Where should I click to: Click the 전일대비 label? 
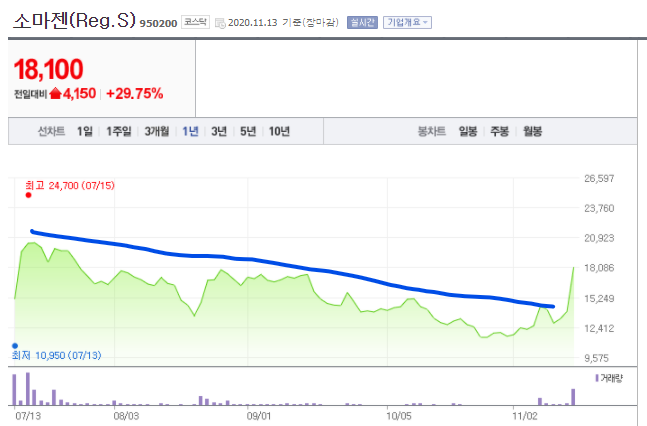[31, 94]
